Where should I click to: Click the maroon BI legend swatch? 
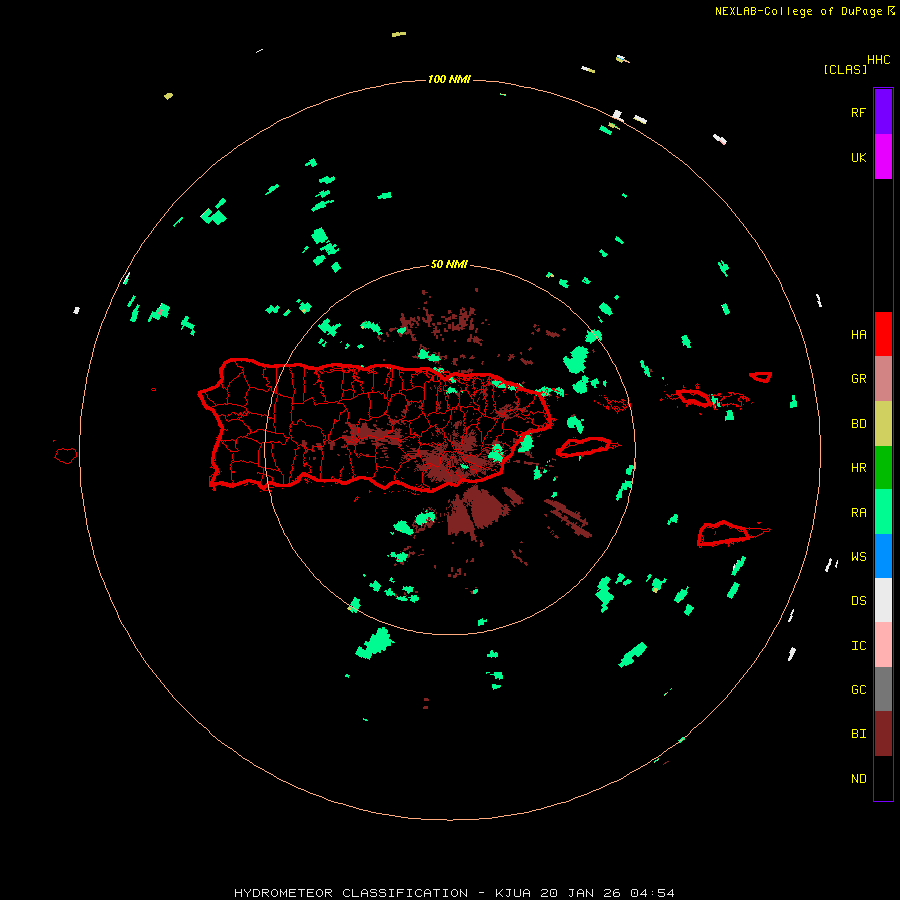click(883, 734)
